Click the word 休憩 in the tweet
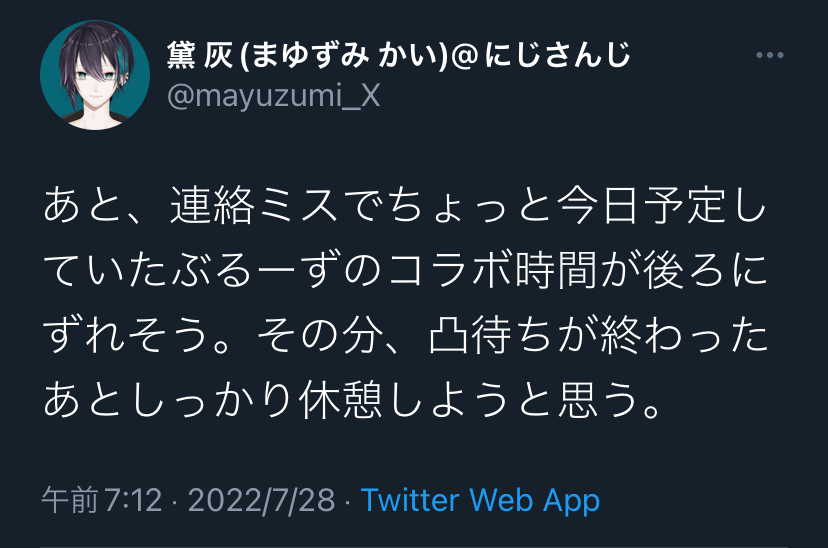This screenshot has width=828, height=548. click(340, 400)
